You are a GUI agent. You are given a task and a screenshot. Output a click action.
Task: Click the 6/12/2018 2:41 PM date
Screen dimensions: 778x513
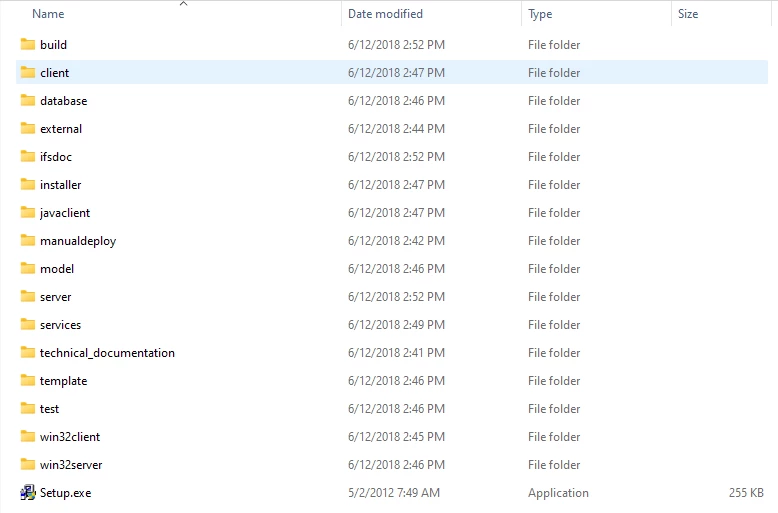coord(396,353)
